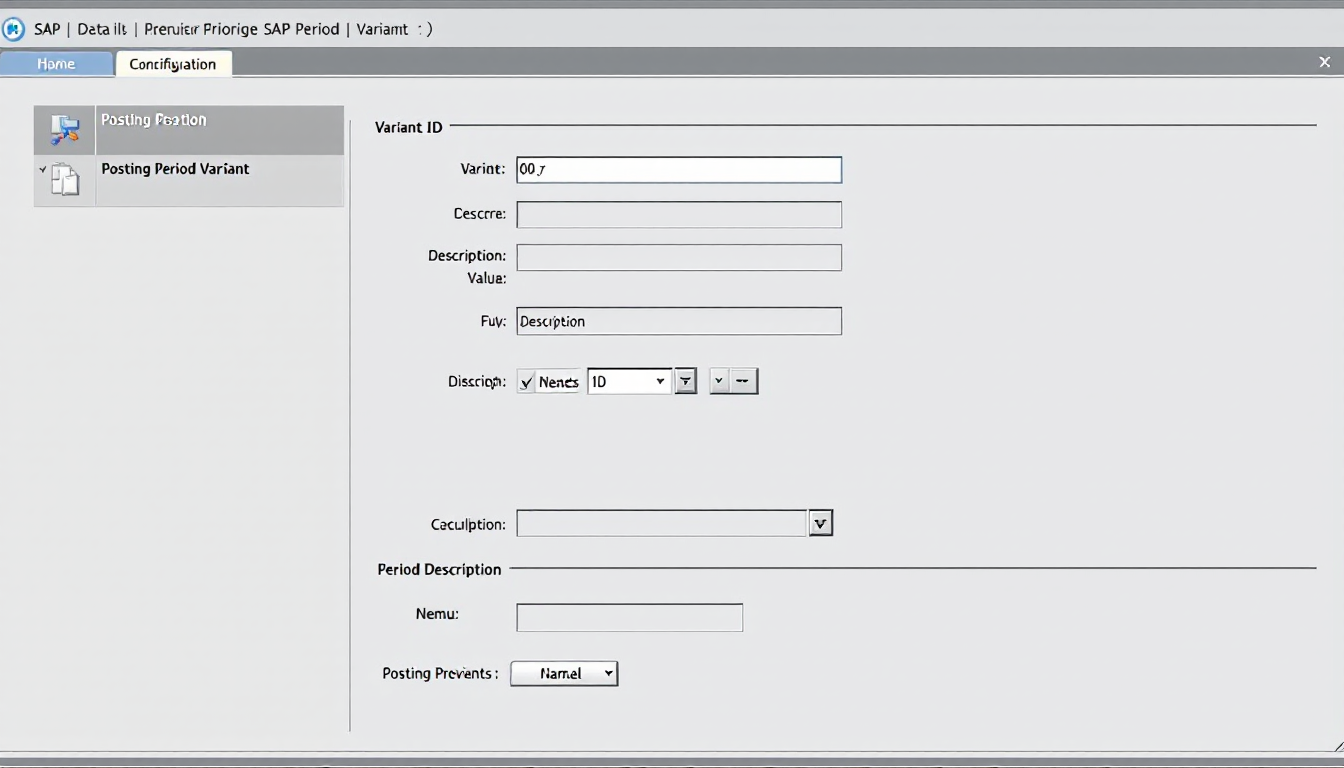Open the ID dropdown list
Image resolution: width=1344 pixels, height=768 pixels.
coord(629,381)
